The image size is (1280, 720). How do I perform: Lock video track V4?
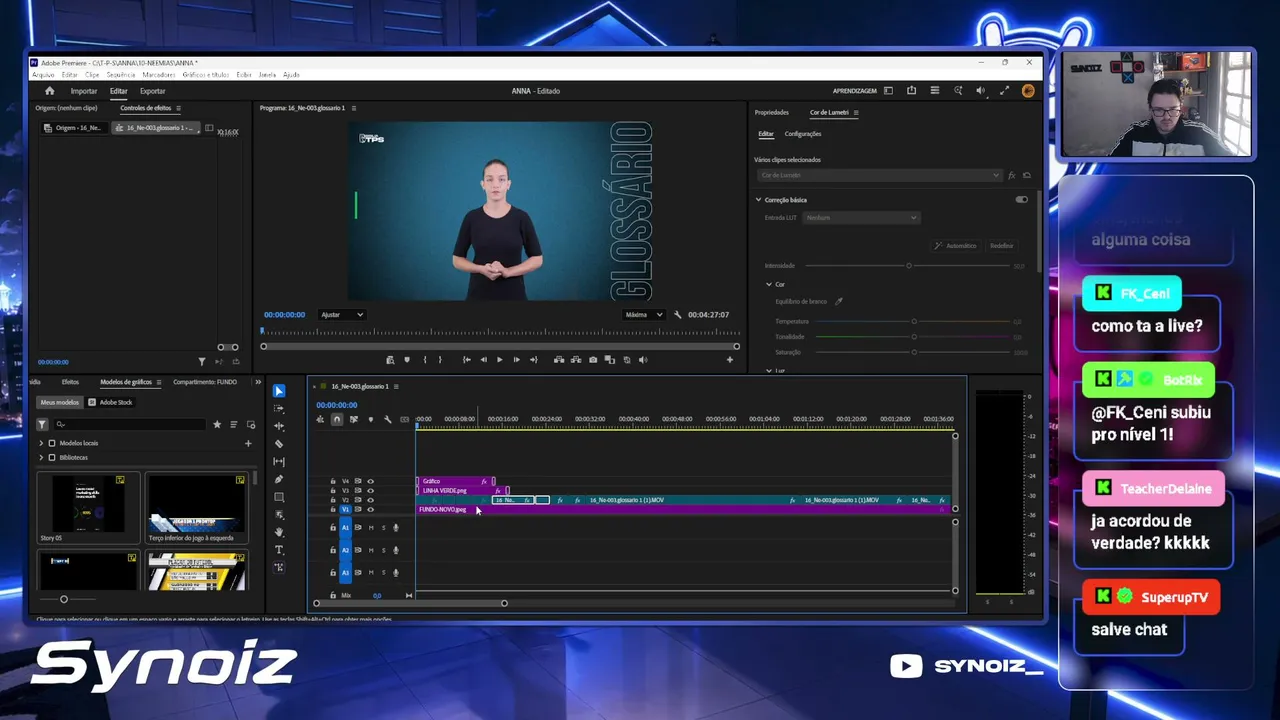point(333,481)
